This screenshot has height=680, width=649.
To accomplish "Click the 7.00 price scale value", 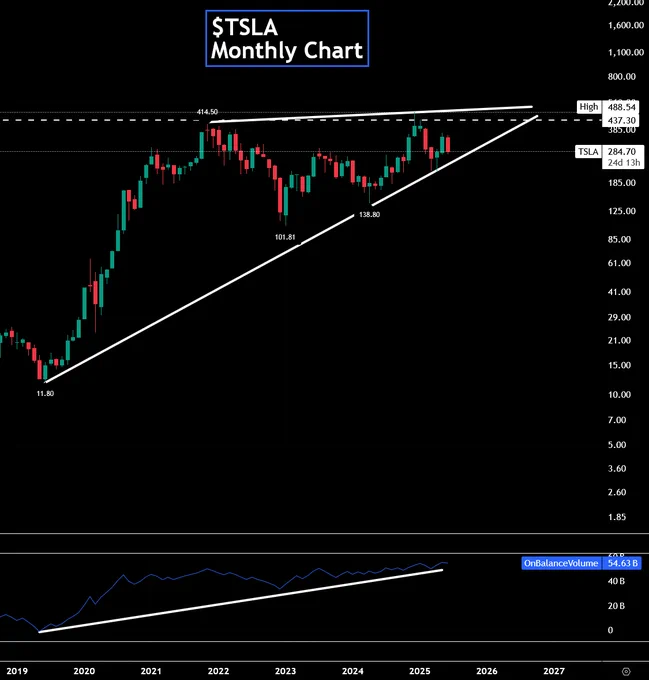I will (617, 420).
